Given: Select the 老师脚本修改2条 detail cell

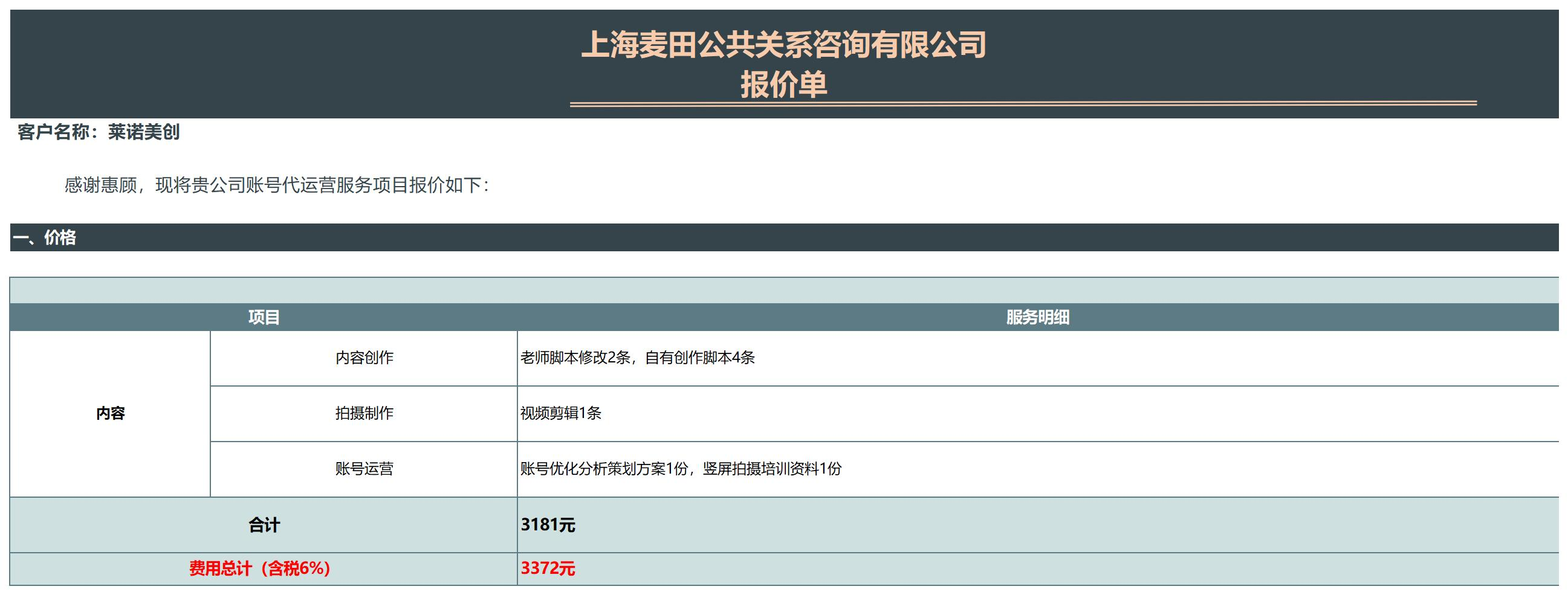Looking at the screenshot, I should [x=637, y=358].
